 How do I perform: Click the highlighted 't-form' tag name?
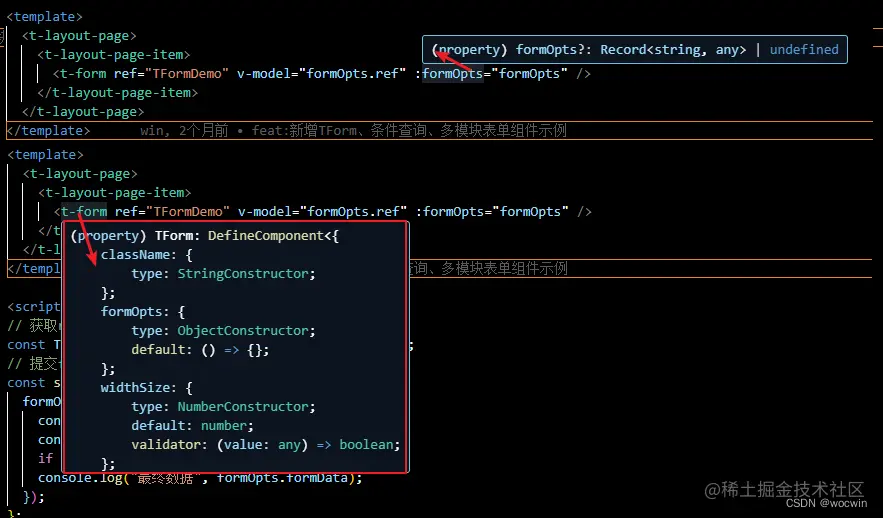click(84, 212)
